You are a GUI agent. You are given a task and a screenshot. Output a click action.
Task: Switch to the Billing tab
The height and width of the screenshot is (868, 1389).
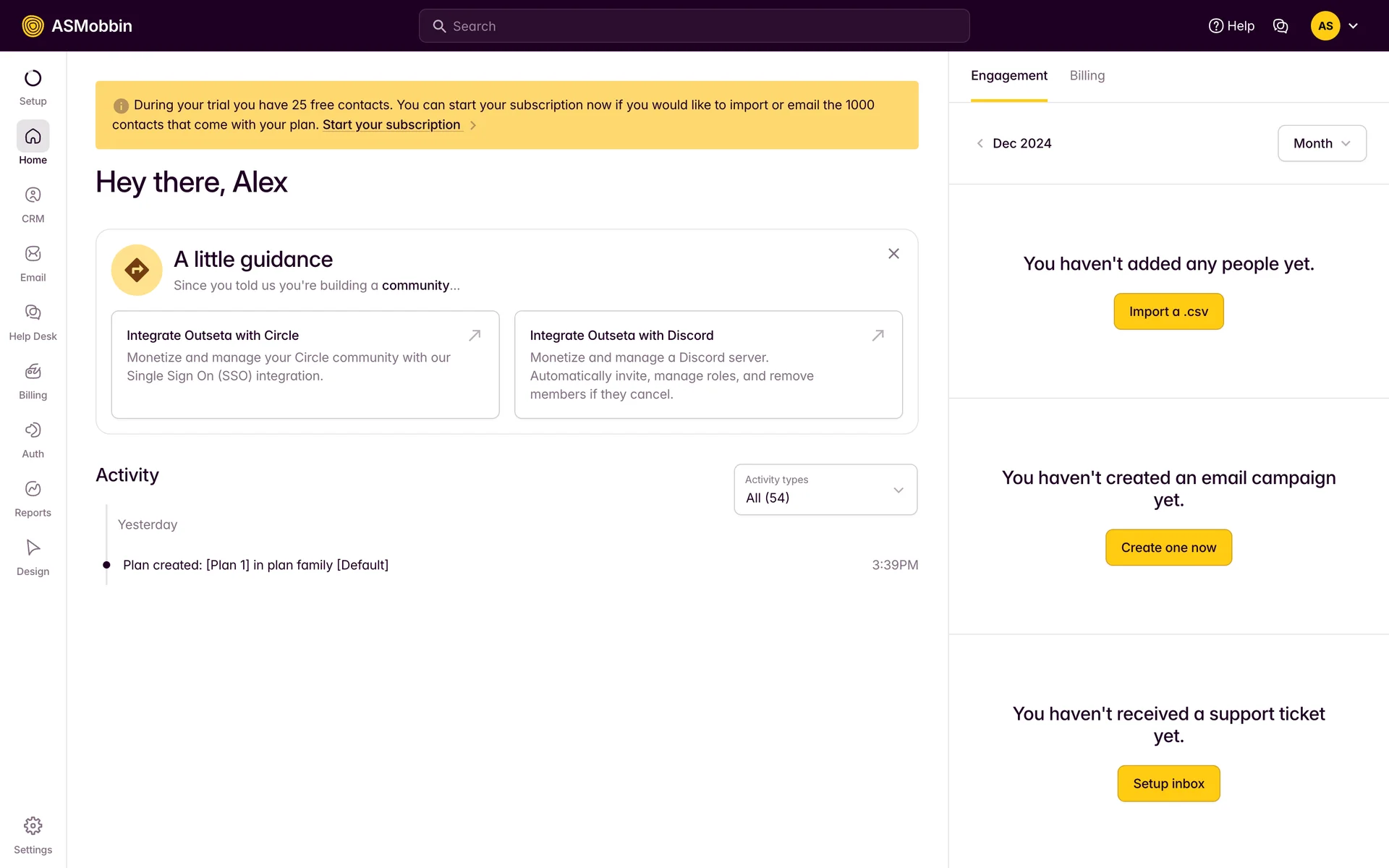[1087, 76]
